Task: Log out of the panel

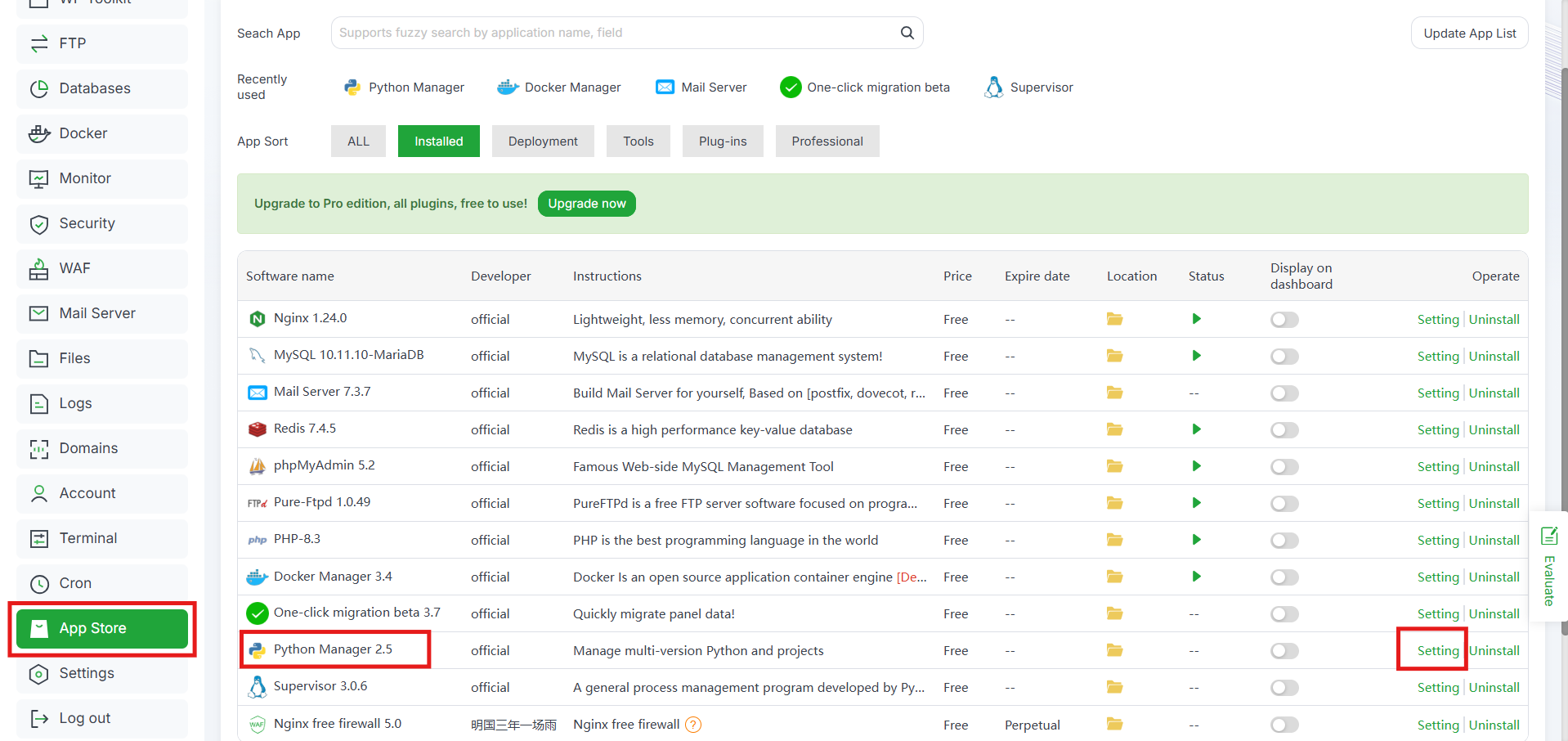Action: click(102, 718)
